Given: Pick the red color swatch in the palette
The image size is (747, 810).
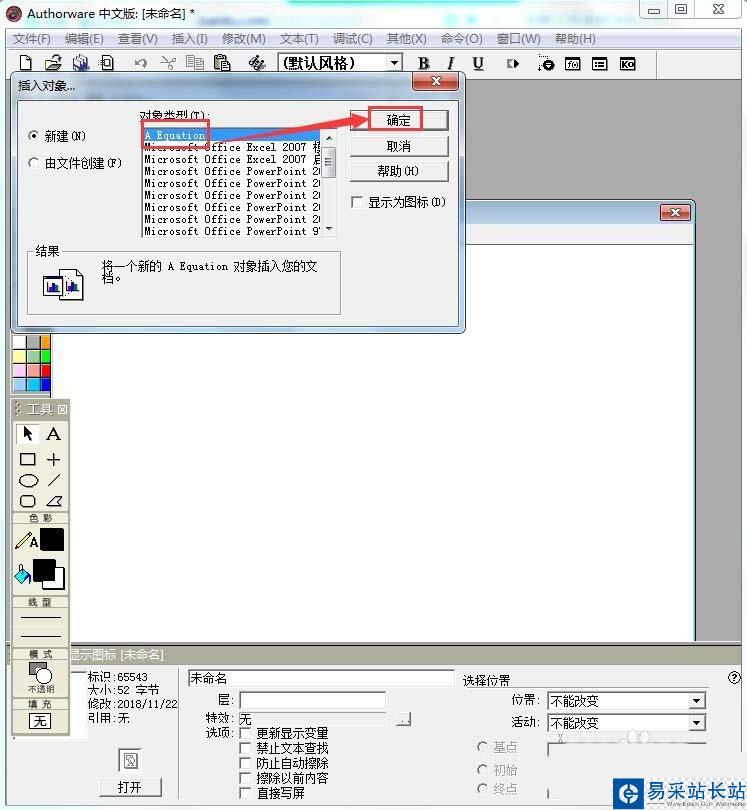Looking at the screenshot, I should coord(45,370).
